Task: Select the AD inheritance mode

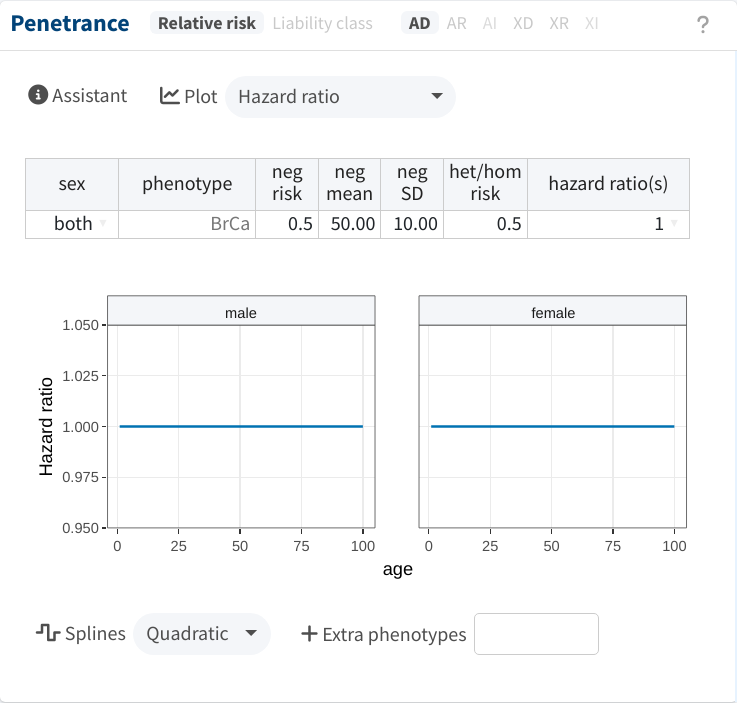Action: point(419,23)
